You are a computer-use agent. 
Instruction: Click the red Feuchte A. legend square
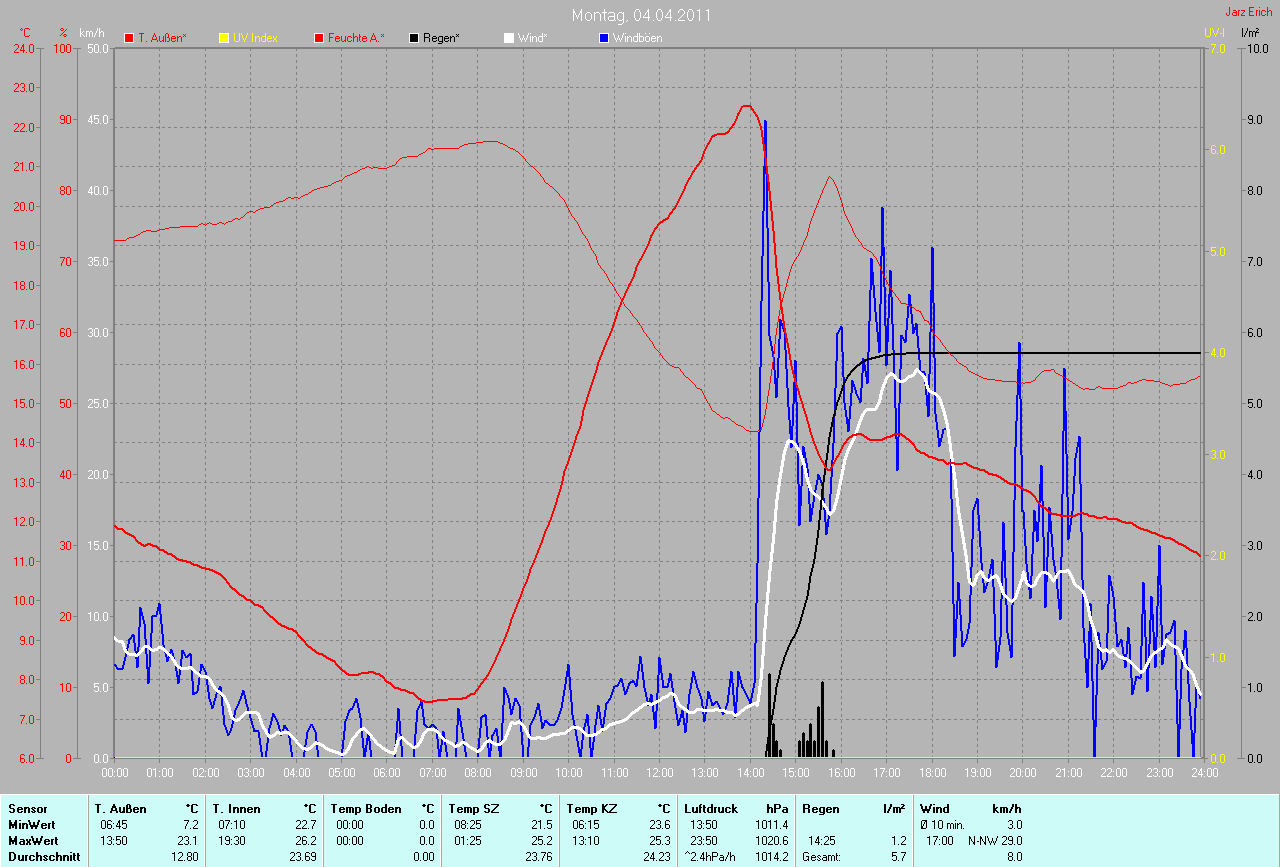[x=319, y=38]
